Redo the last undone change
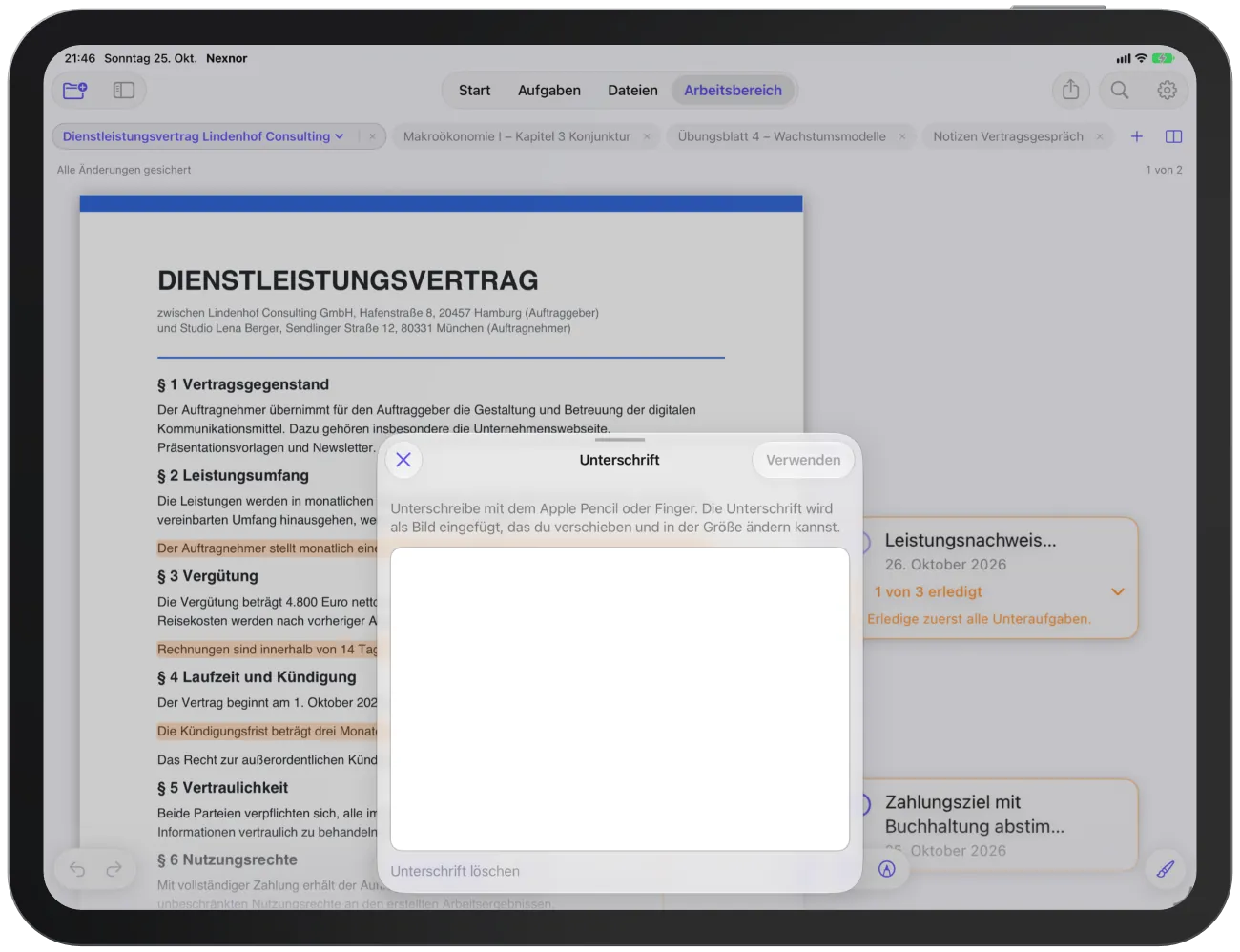 [114, 869]
